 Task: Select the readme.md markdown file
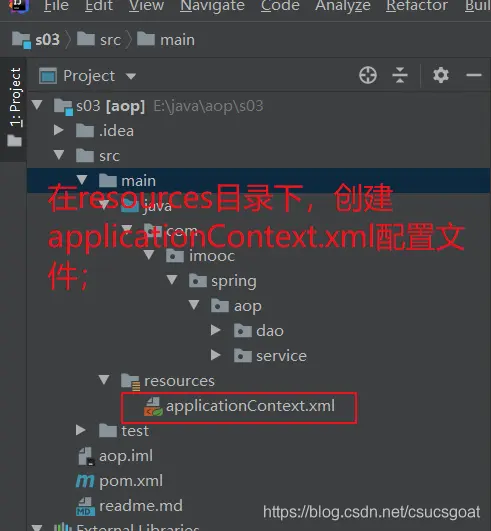click(129, 506)
